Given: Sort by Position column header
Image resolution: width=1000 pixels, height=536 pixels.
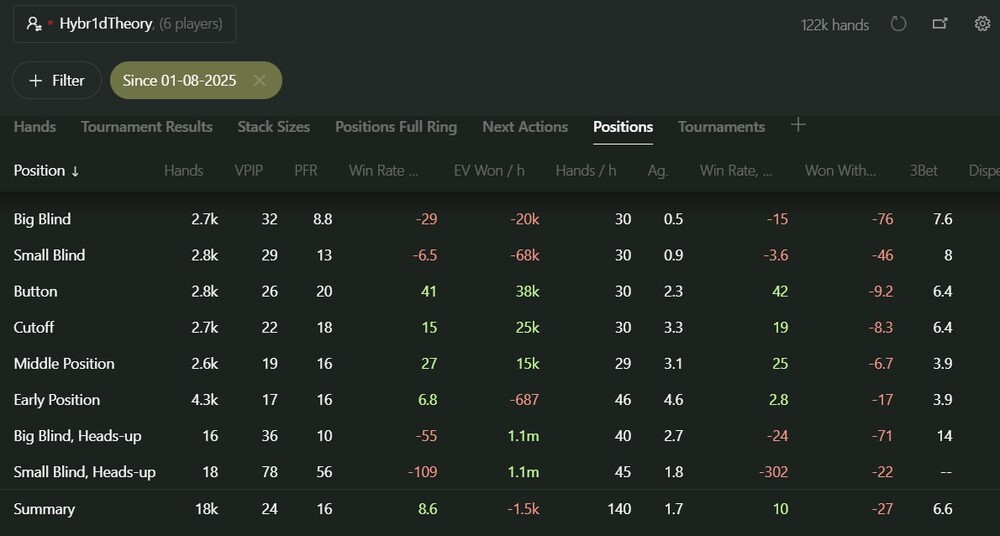Looking at the screenshot, I should tap(47, 170).
